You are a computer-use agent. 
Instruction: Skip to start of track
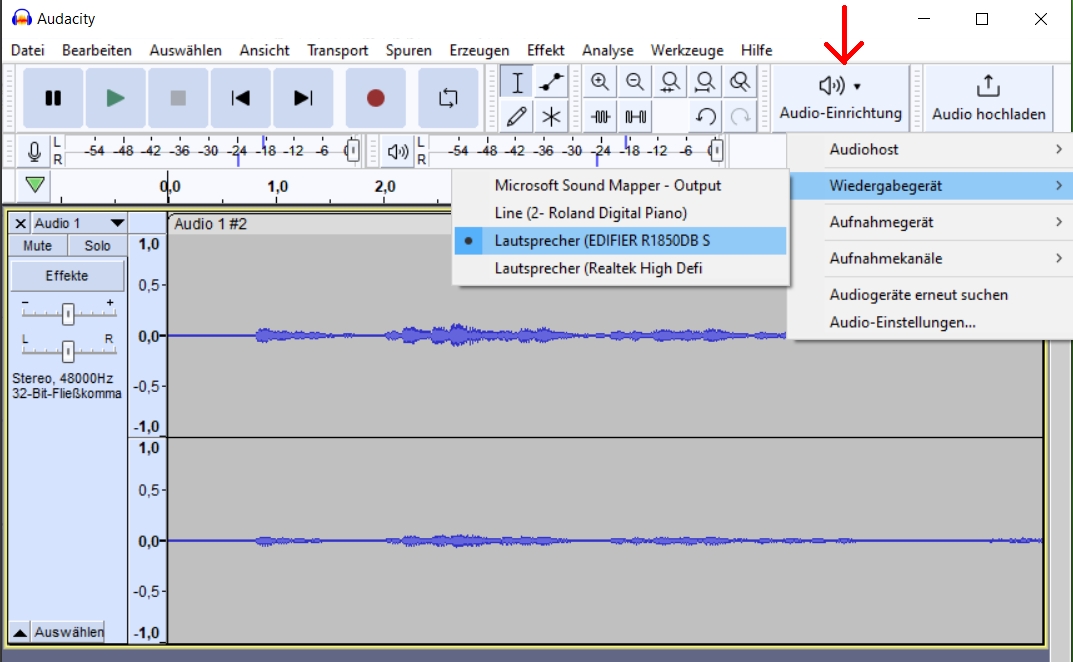(240, 98)
